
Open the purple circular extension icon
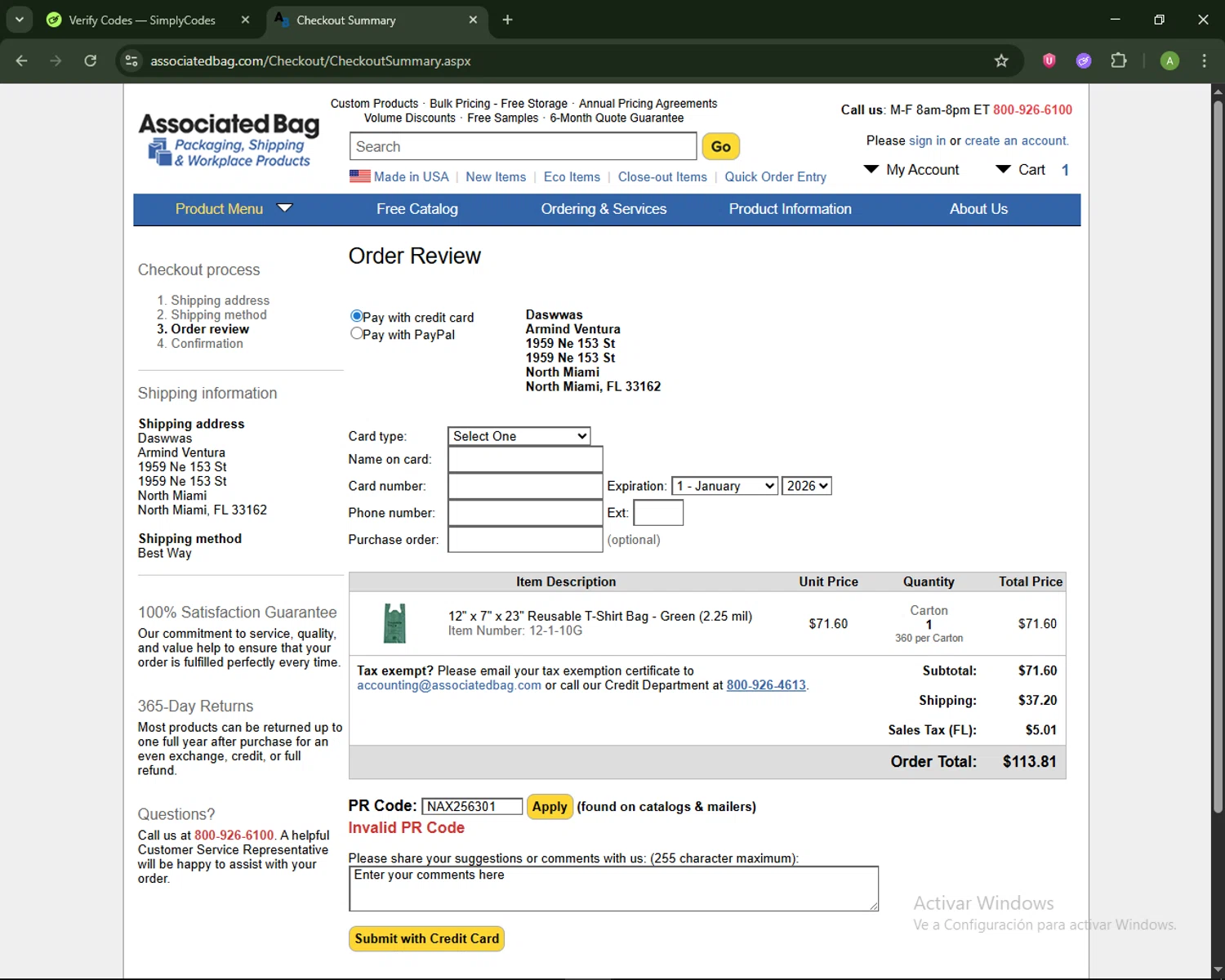[x=1084, y=60]
